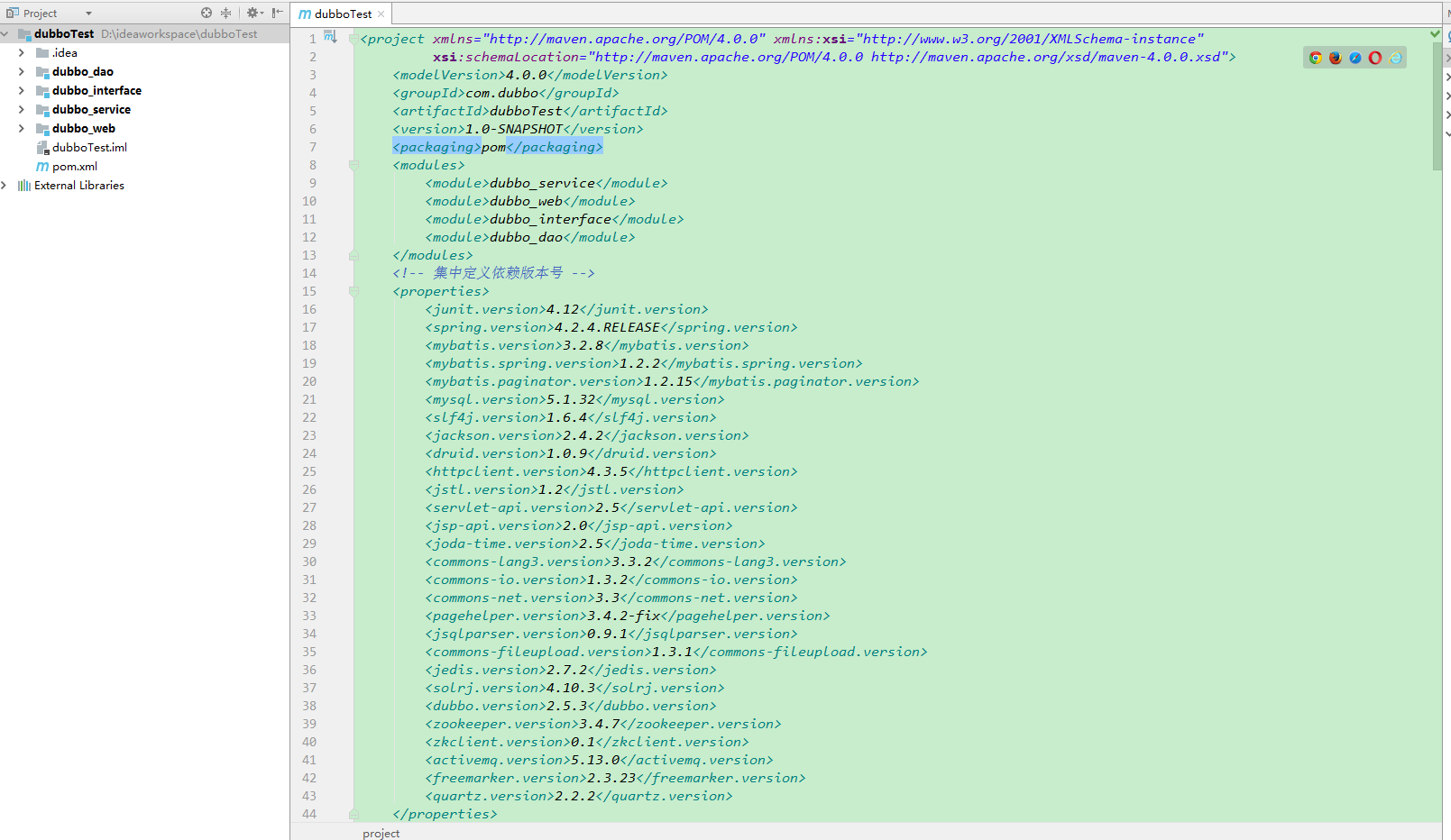Collapse the dubboTest root project node
Screen dimensions: 1451x840
(x=5, y=33)
